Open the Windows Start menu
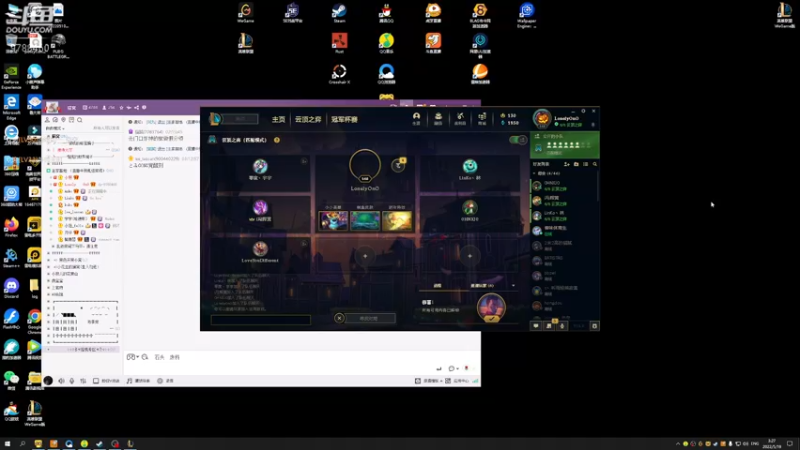Screen dimensions: 800x450 click(7, 444)
